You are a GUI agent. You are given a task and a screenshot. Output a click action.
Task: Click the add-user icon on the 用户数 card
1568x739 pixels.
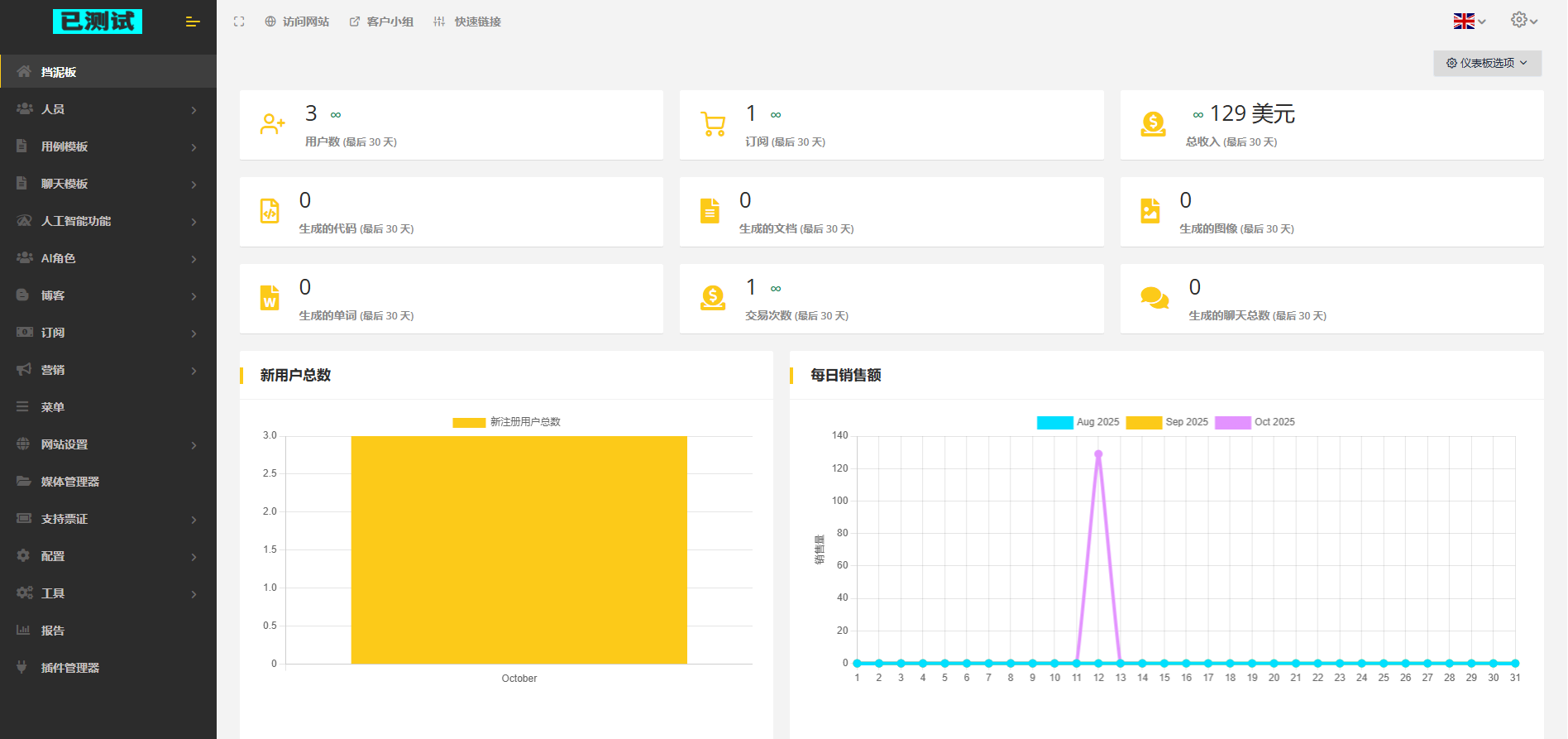272,124
